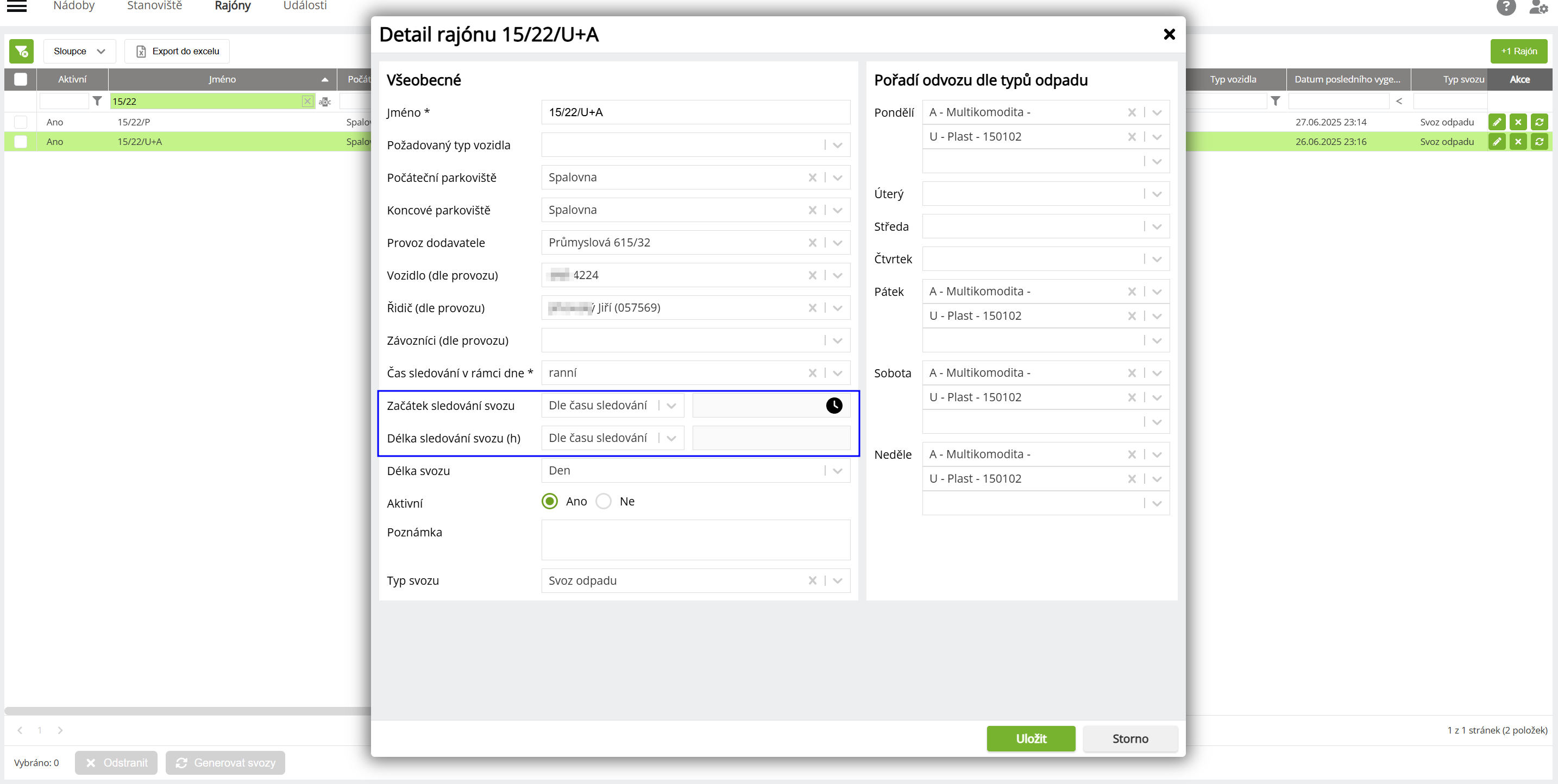This screenshot has height=784, width=1558.
Task: Click the Storno button
Action: [x=1129, y=738]
